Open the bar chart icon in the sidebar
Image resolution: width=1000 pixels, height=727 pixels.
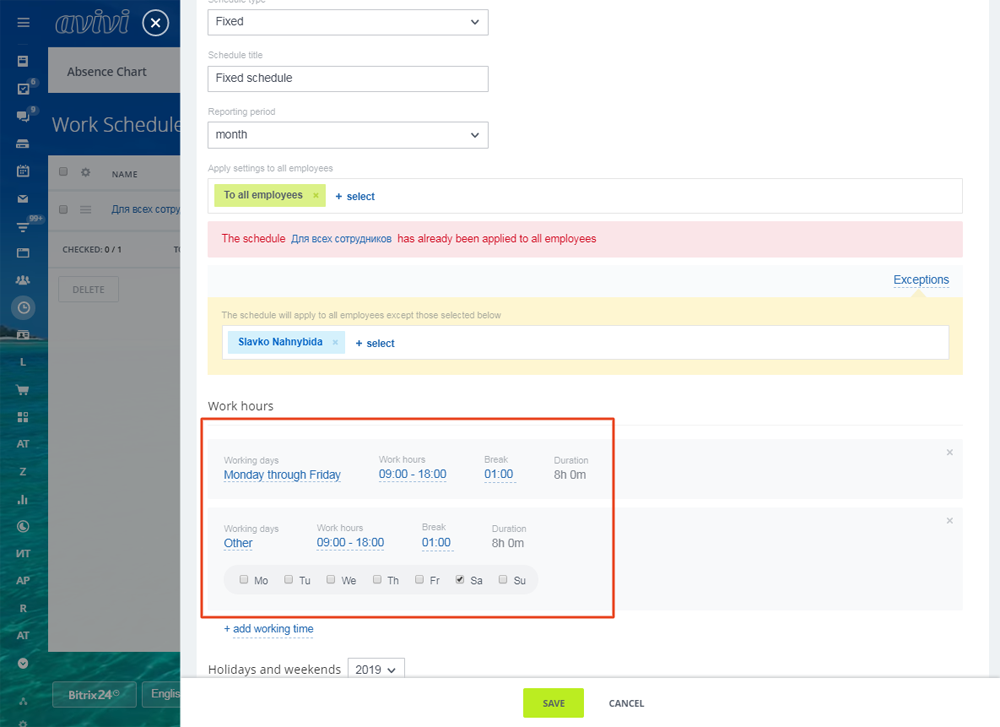[23, 499]
